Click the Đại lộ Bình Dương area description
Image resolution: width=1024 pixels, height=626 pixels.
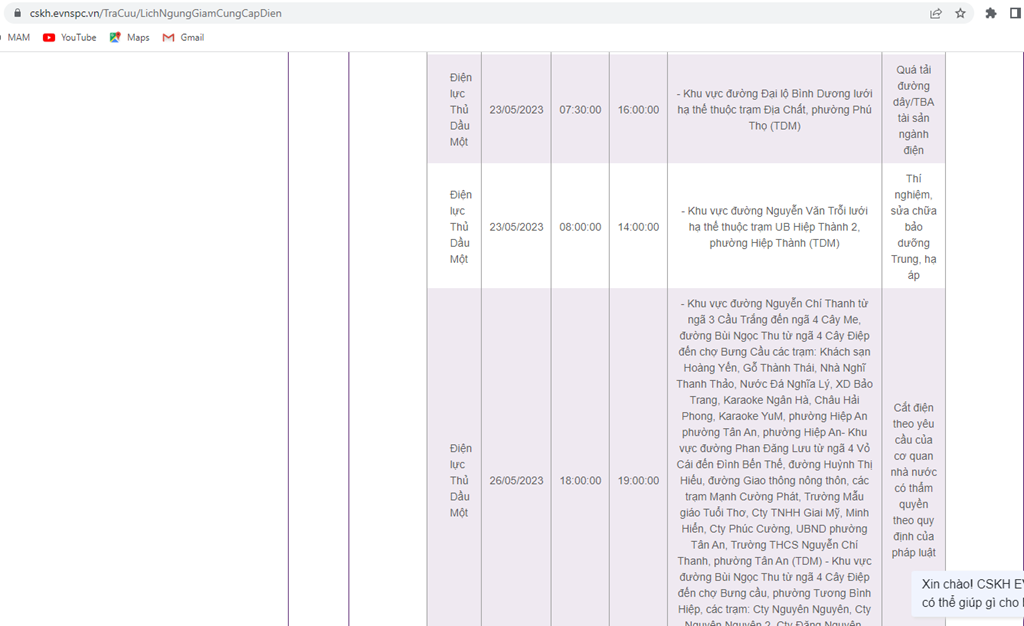775,110
